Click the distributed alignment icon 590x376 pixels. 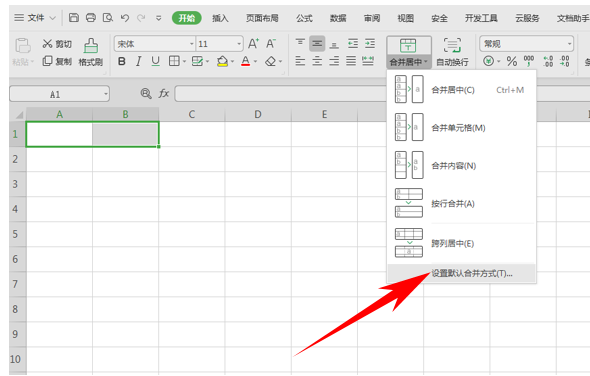click(x=368, y=61)
